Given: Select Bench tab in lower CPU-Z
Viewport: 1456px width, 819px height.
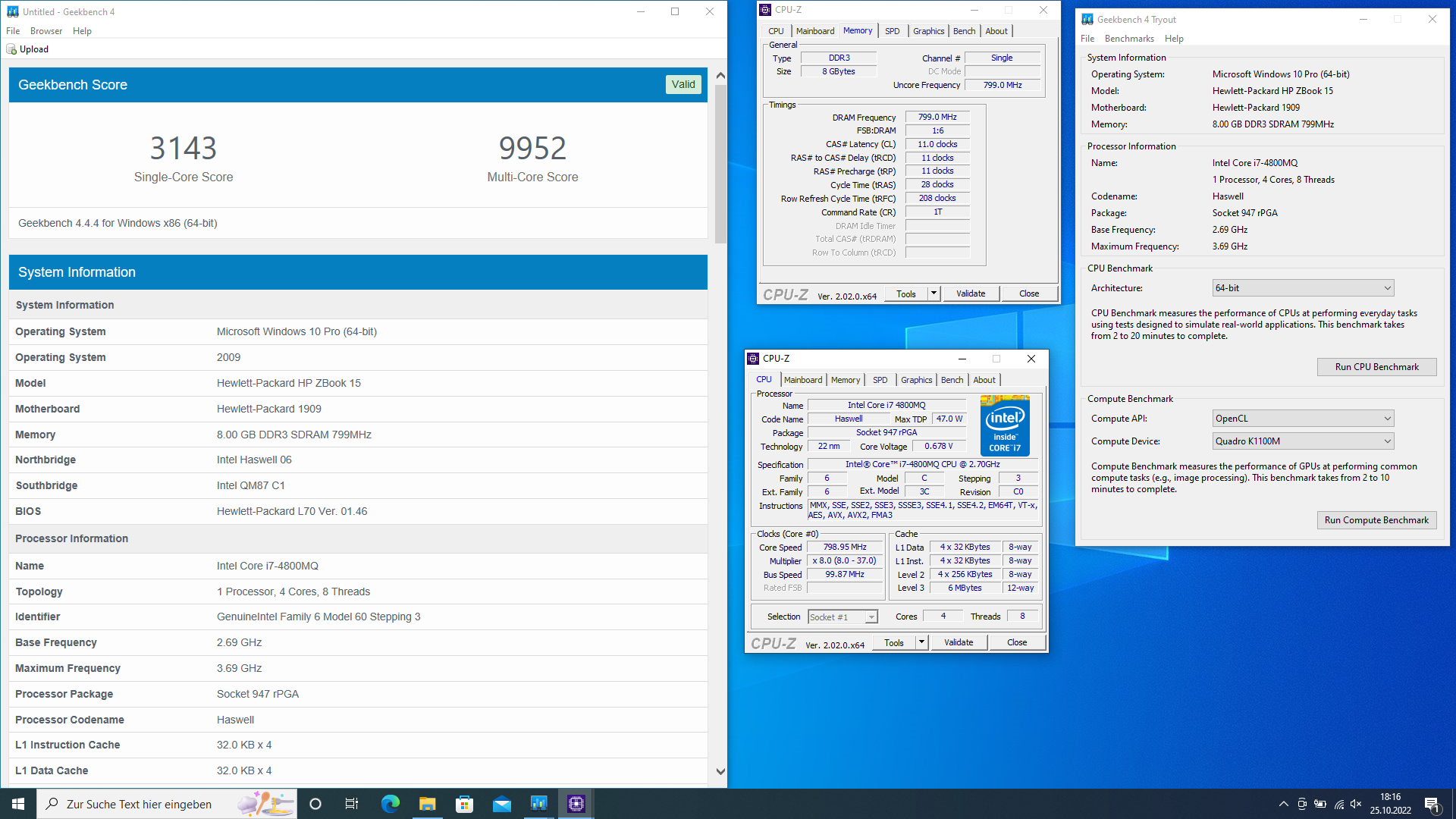Looking at the screenshot, I should tap(952, 380).
